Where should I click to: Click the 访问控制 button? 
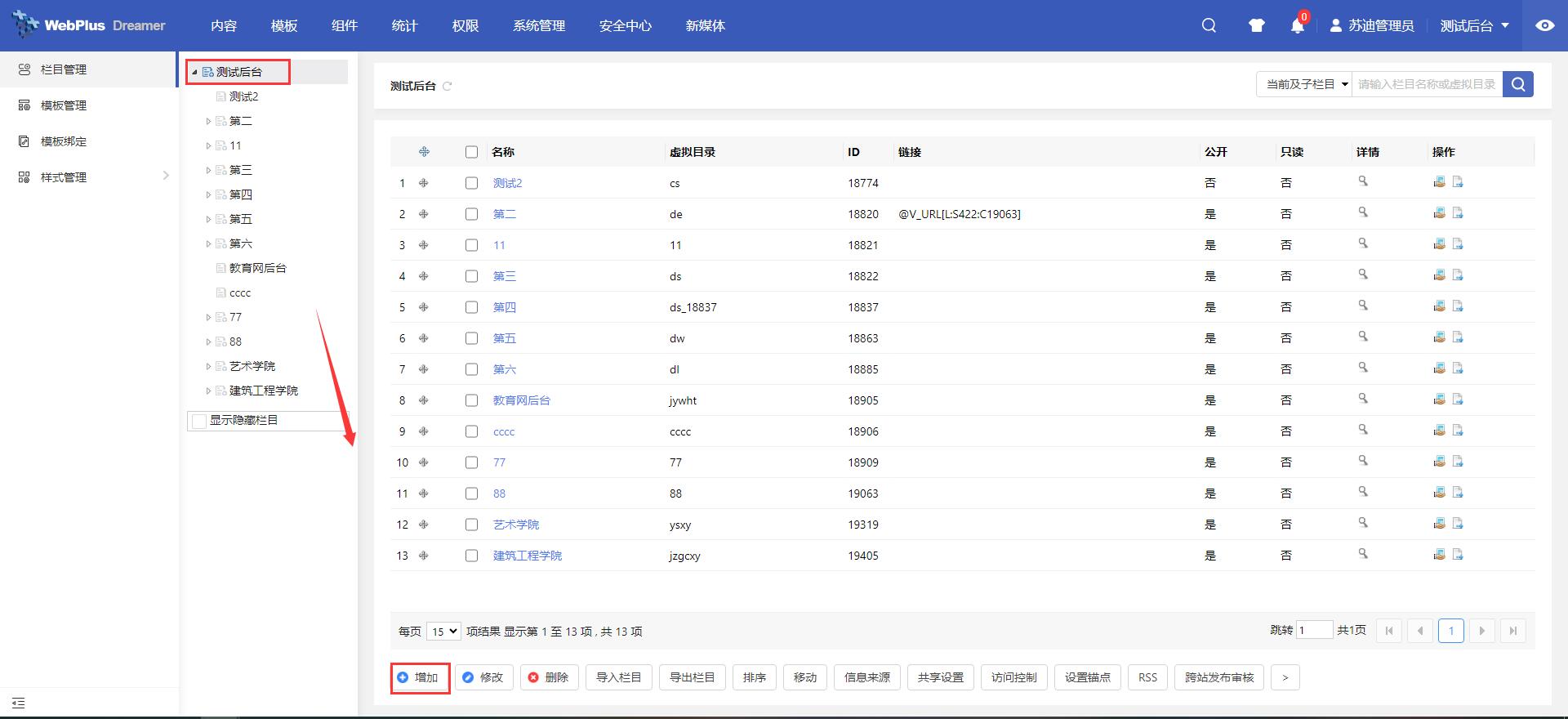(1013, 677)
